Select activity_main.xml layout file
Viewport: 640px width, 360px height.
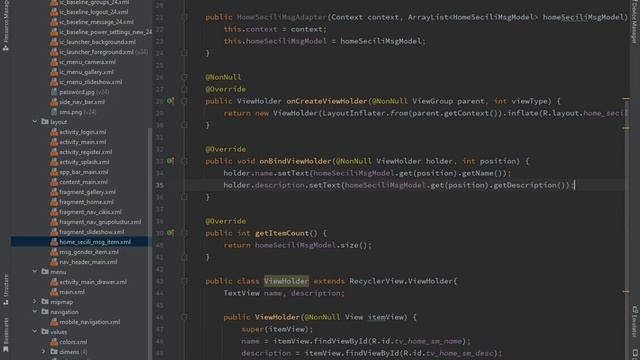tap(78, 142)
